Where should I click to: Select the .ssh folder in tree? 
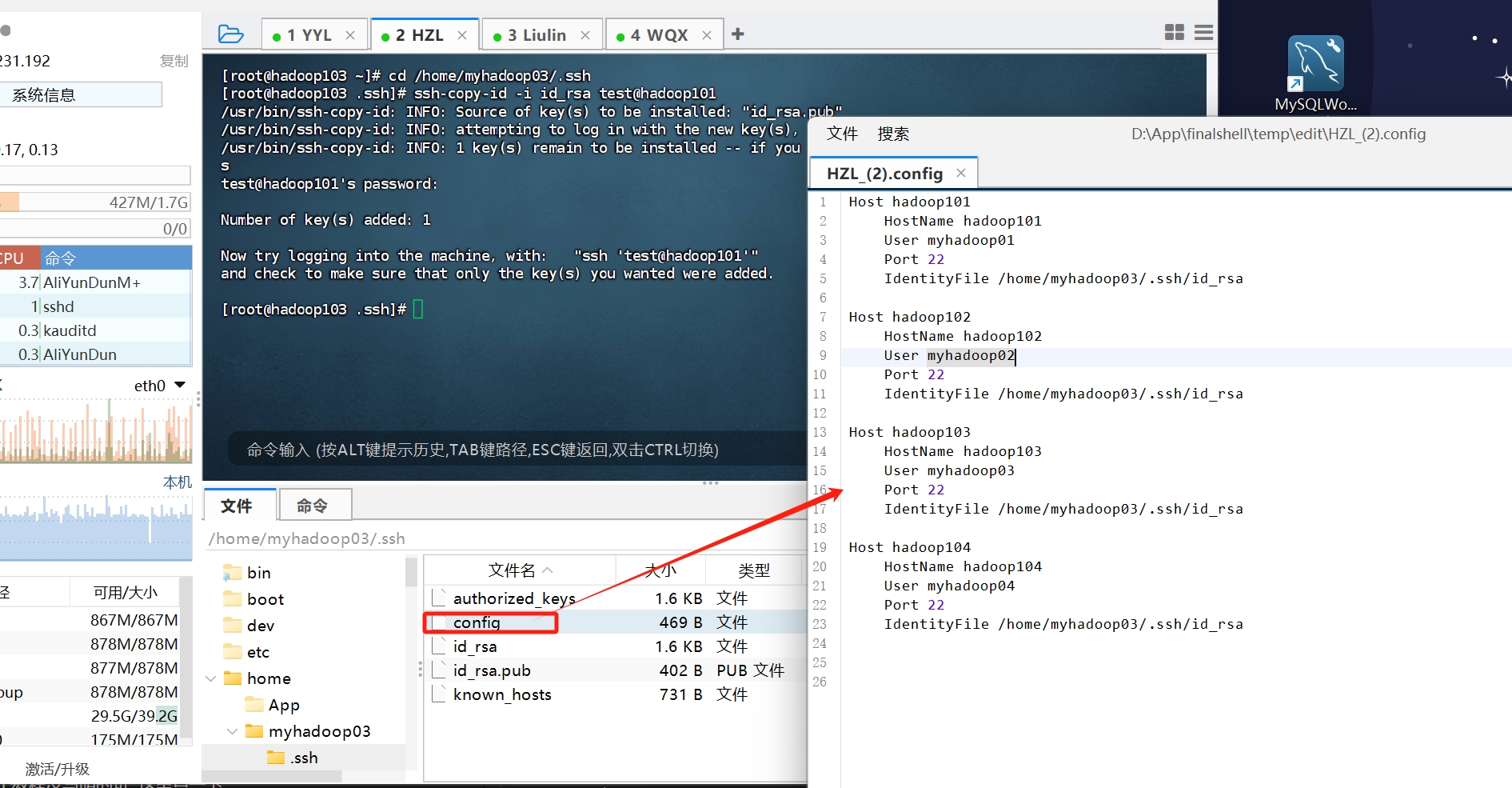click(303, 758)
